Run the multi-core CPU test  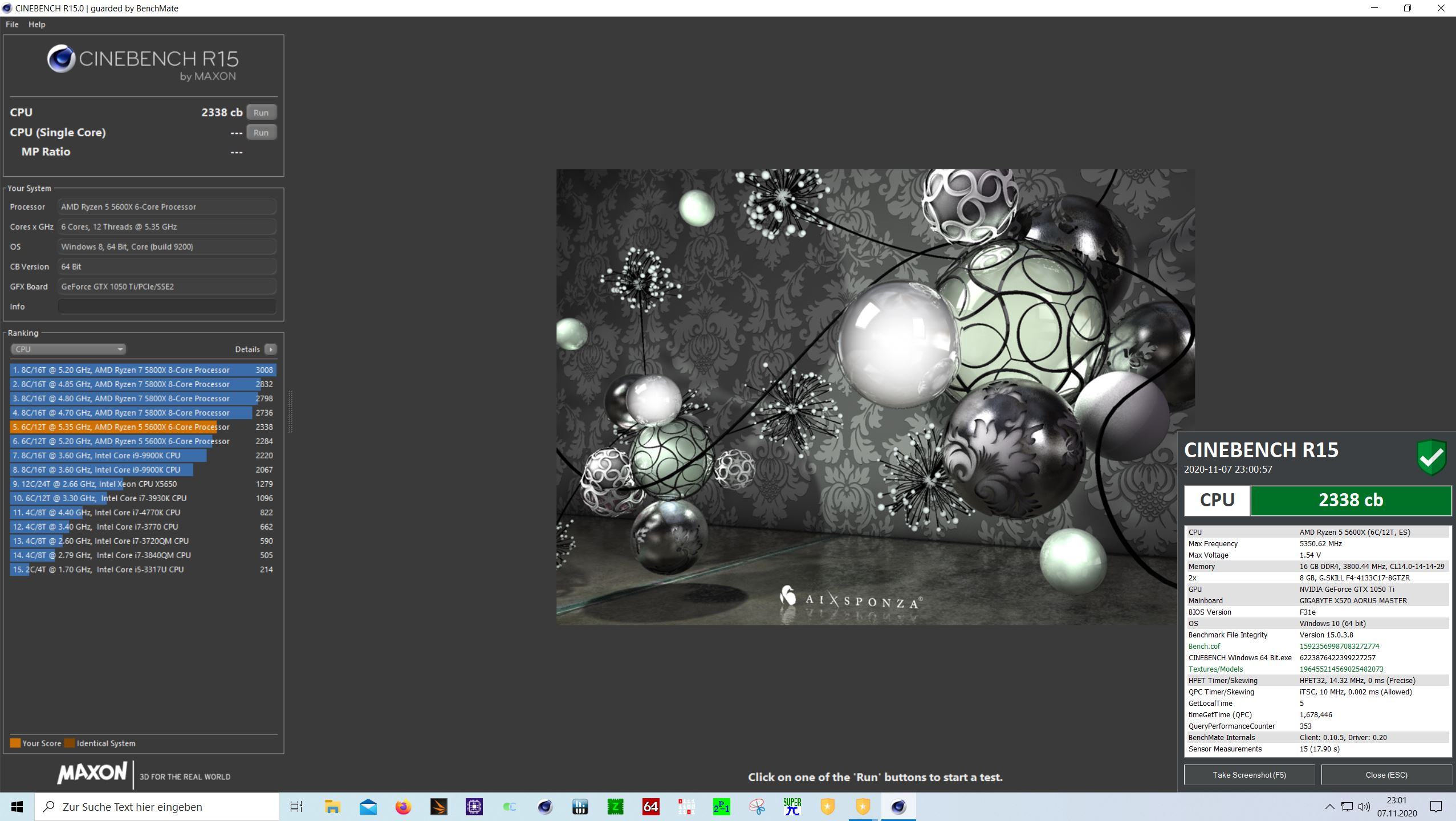pyautogui.click(x=261, y=112)
